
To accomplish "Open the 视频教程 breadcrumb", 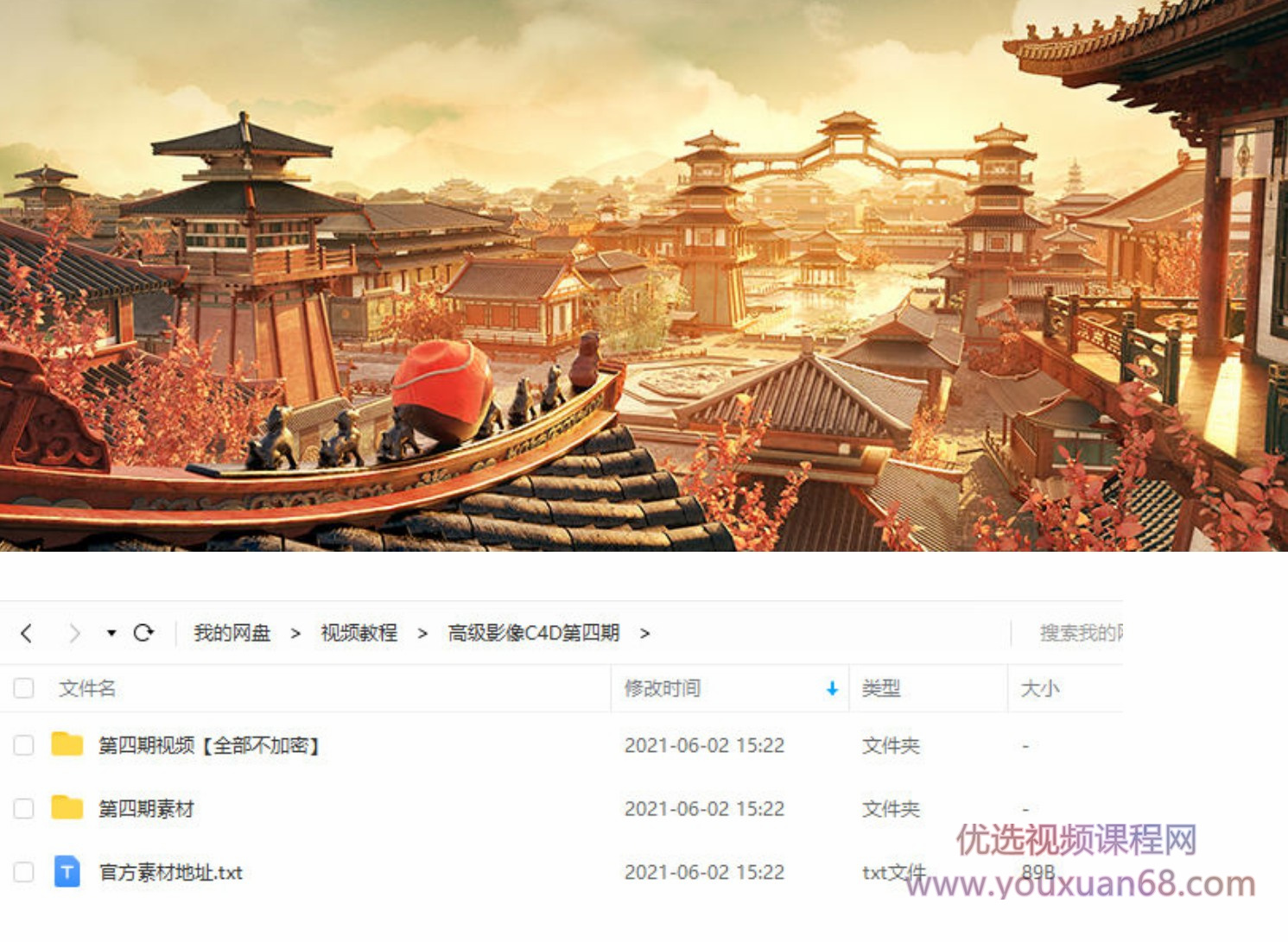I will [359, 633].
